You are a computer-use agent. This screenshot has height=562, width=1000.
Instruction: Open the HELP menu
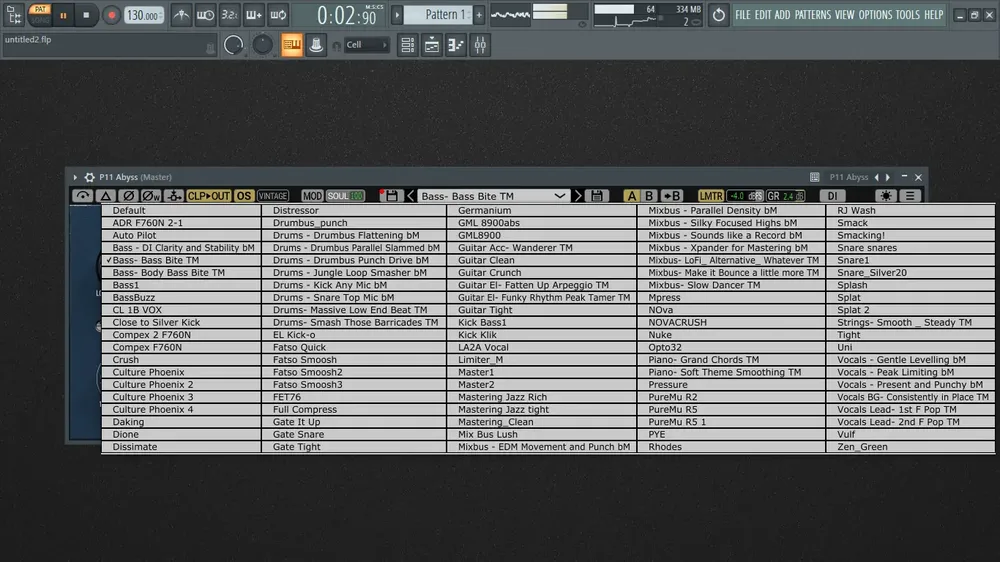934,15
